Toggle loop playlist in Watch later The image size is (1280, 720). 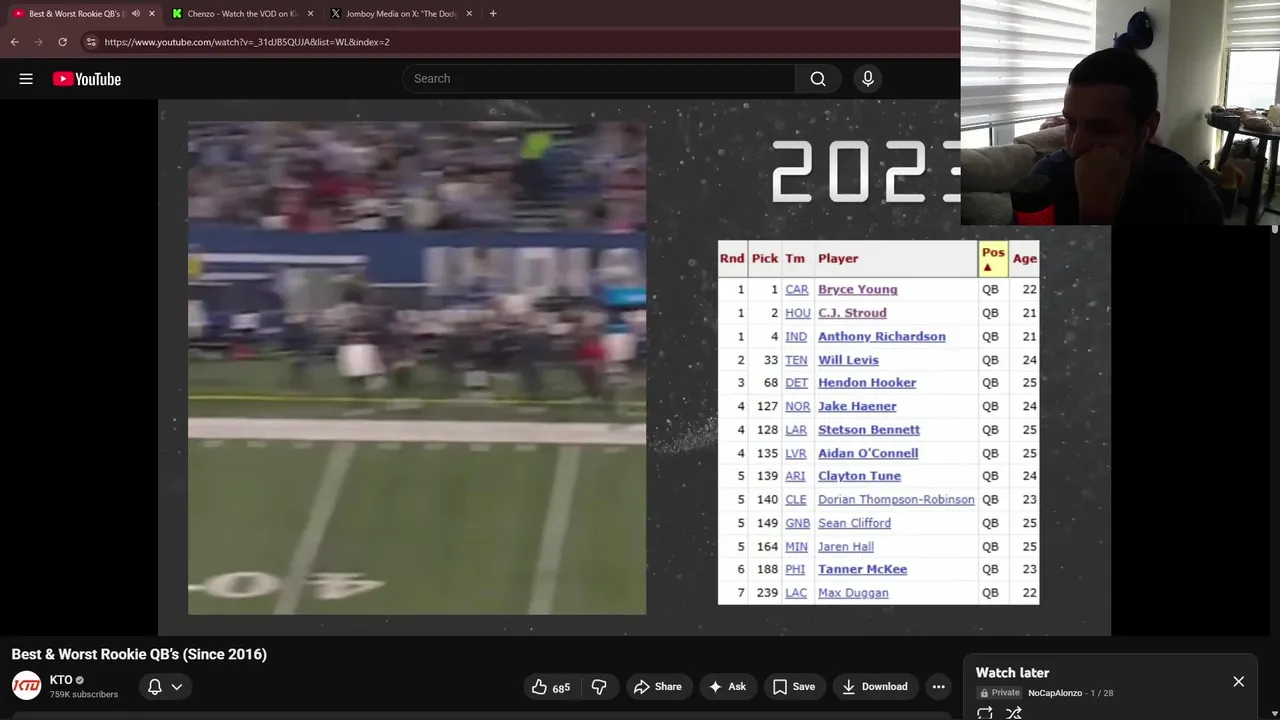(985, 713)
